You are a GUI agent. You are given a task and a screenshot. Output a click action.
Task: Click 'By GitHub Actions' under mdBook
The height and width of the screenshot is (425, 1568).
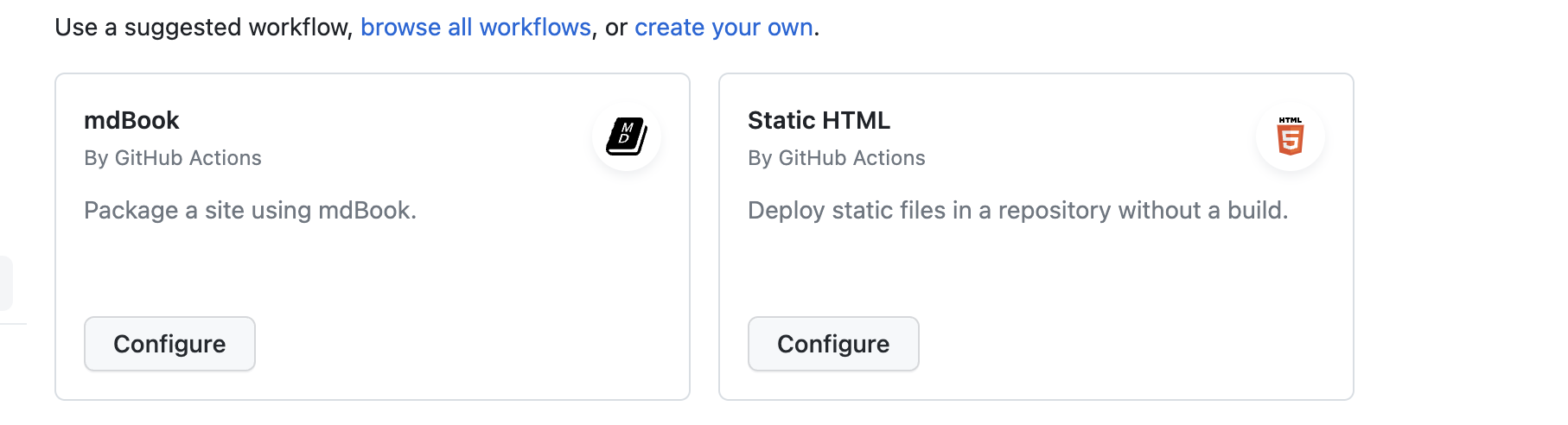click(172, 158)
